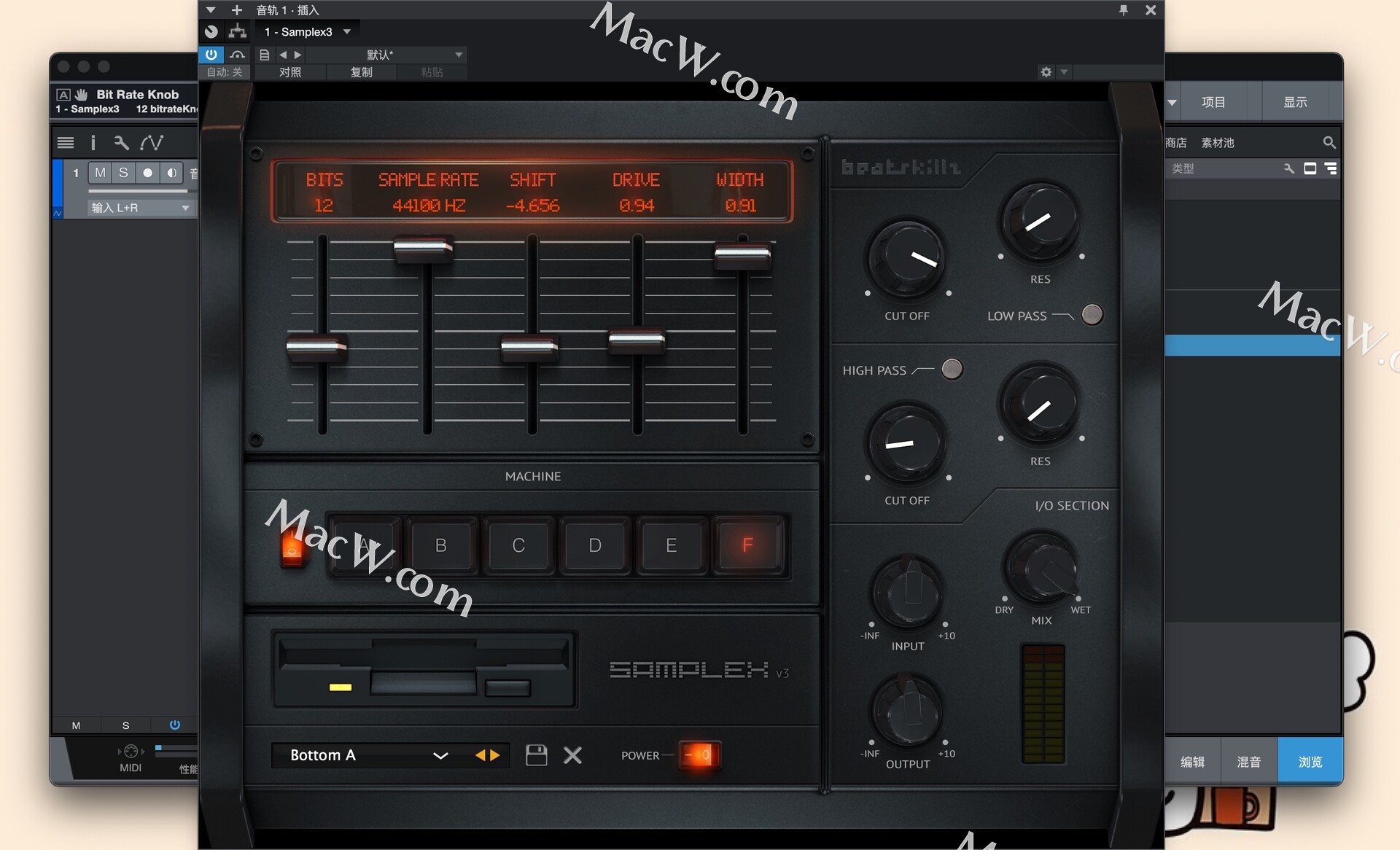Image resolution: width=1400 pixels, height=850 pixels.
Task: Click the 自动: 关 automation mode button
Action: [225, 72]
